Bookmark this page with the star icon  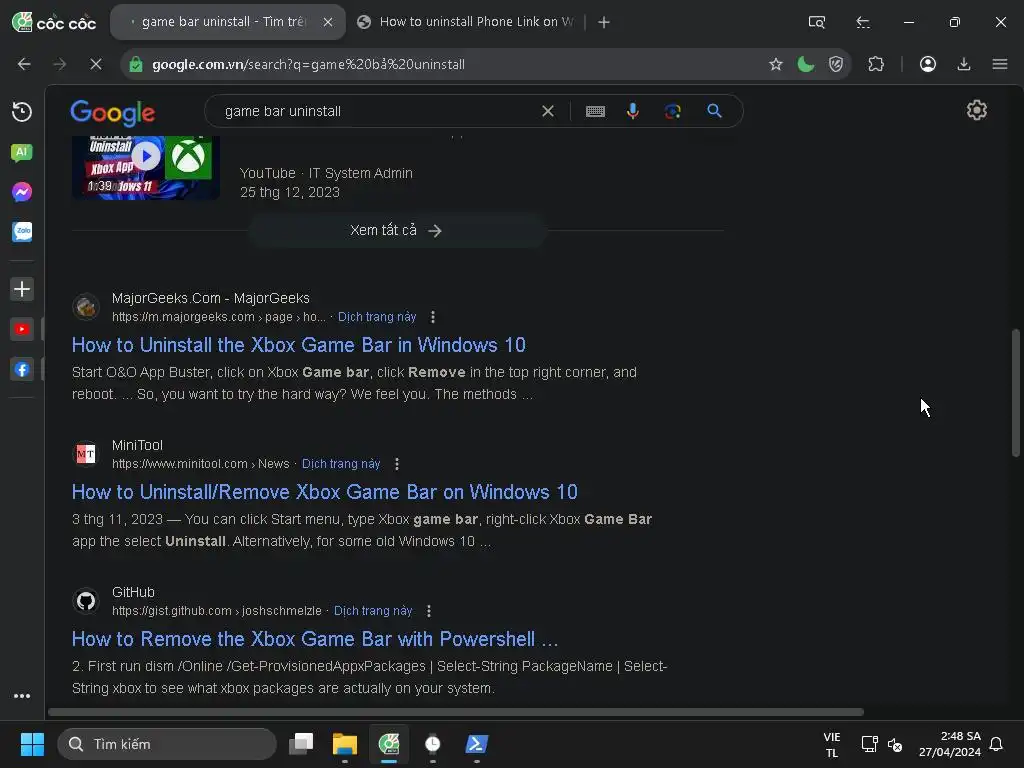coord(775,64)
